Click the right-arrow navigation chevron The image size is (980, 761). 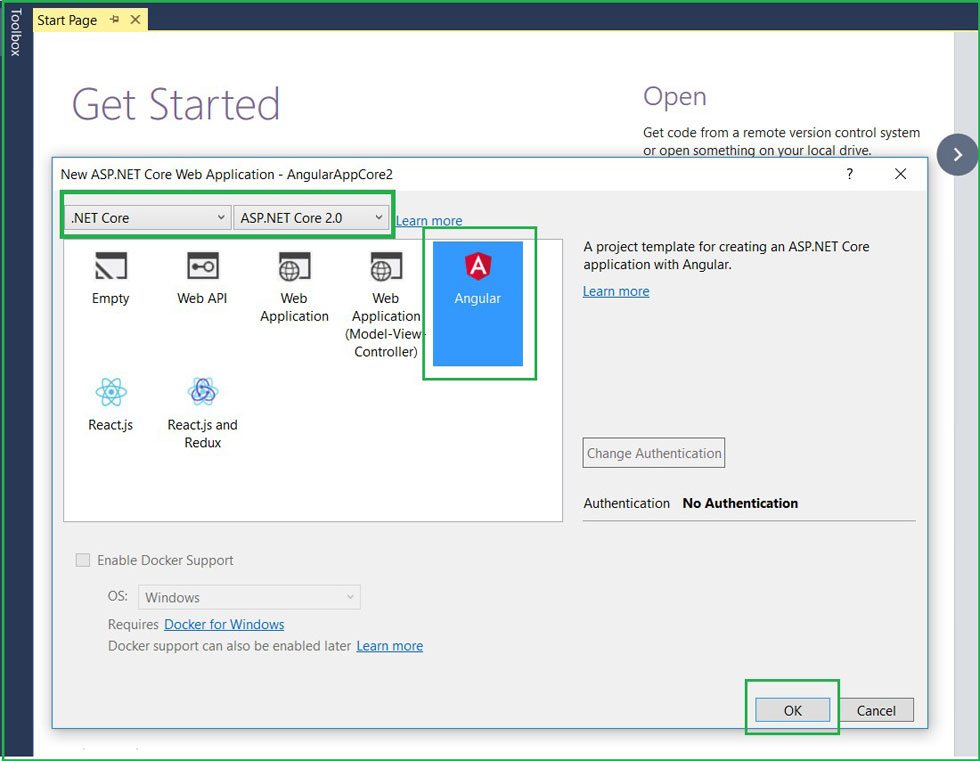pos(959,155)
